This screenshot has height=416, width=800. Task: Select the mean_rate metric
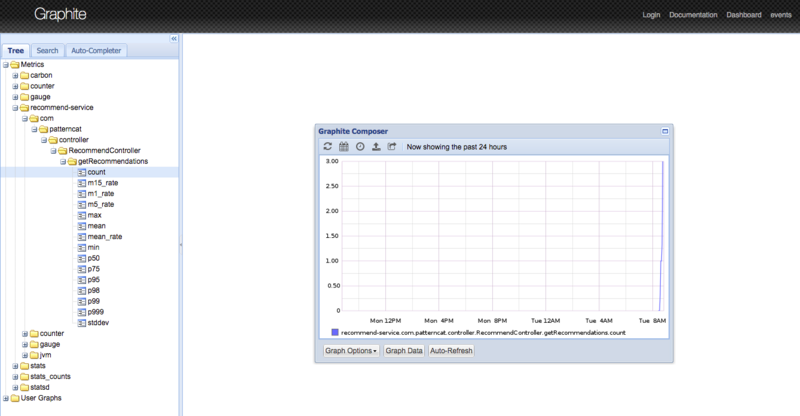(x=105, y=237)
